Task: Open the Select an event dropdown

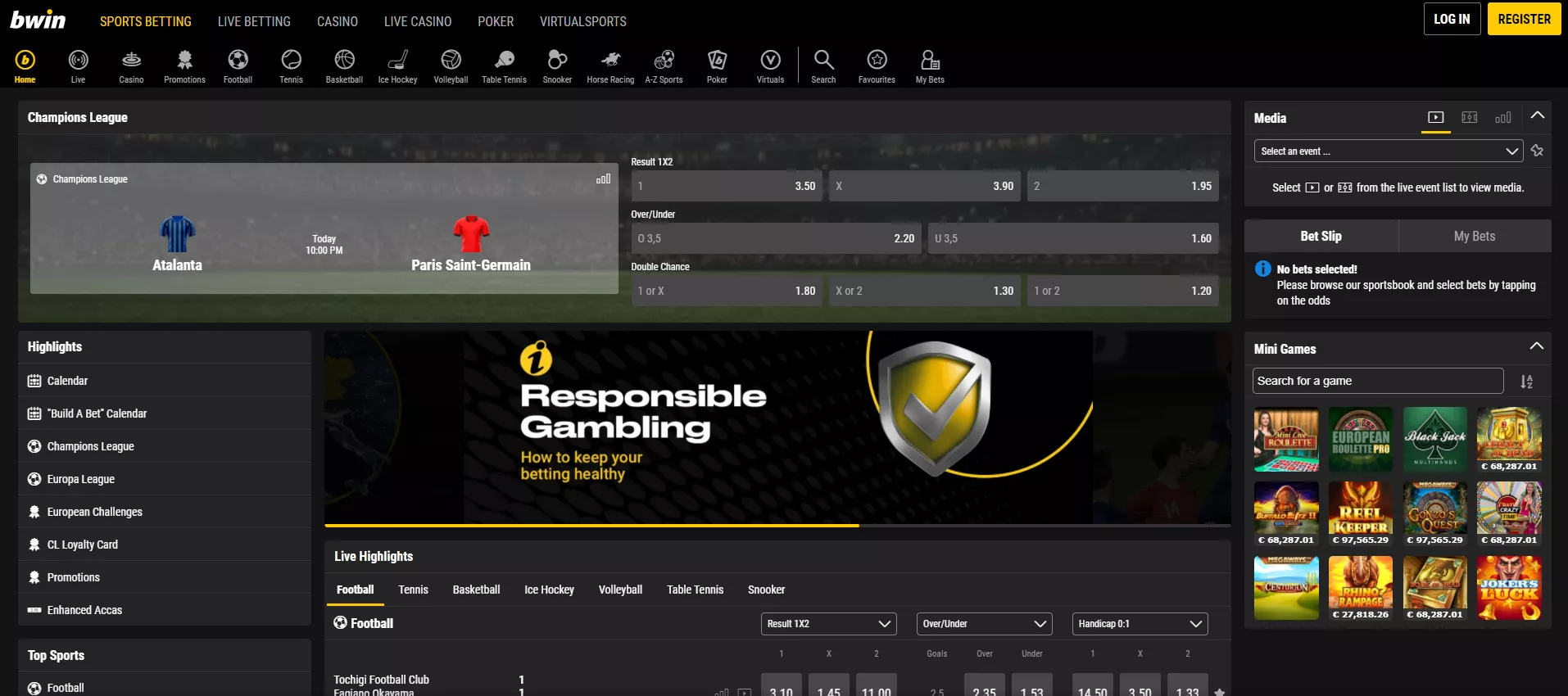Action: (1389, 151)
